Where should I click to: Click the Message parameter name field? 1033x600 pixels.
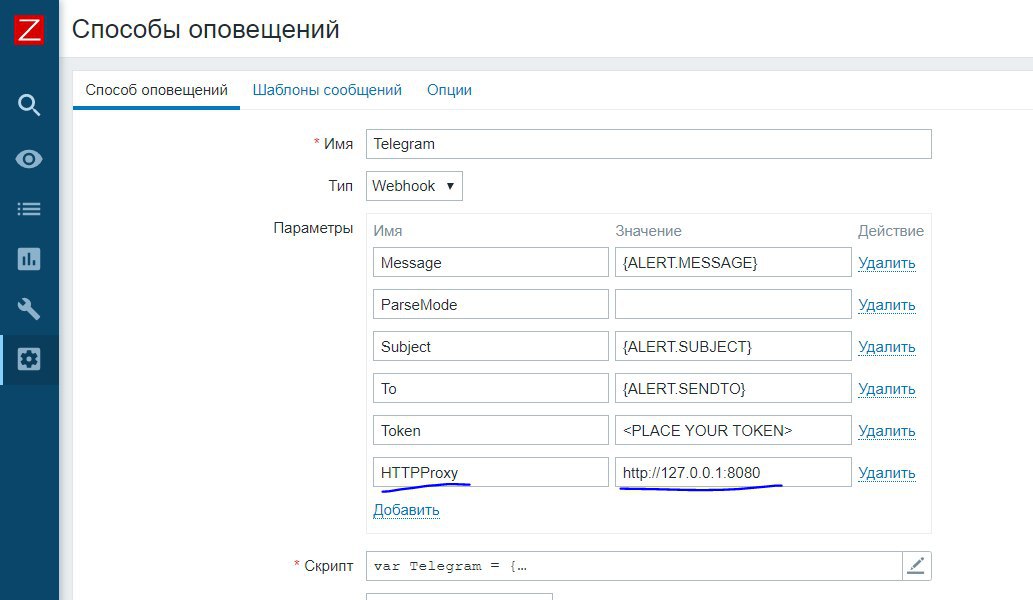pyautogui.click(x=491, y=262)
